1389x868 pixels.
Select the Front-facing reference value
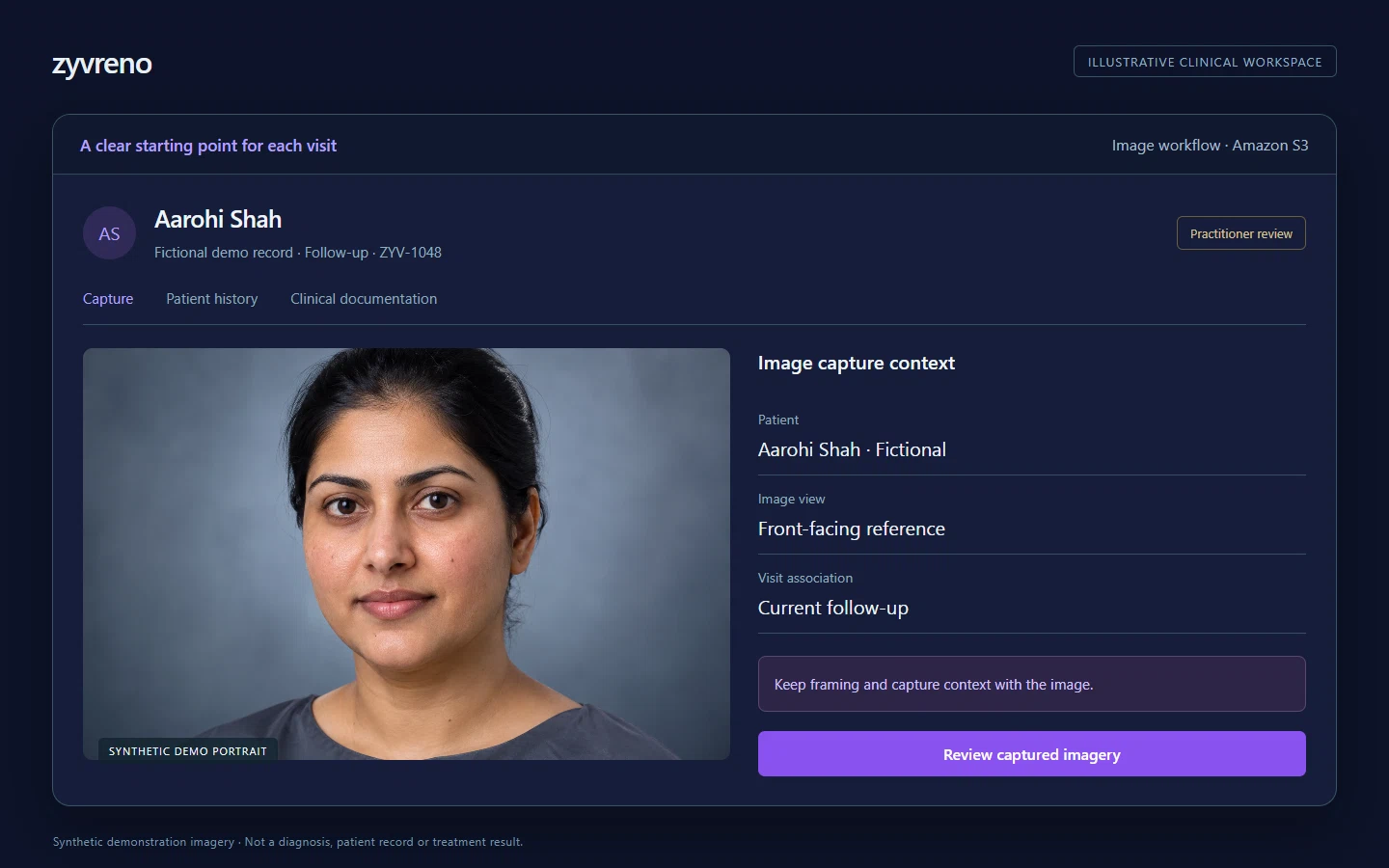tap(852, 529)
